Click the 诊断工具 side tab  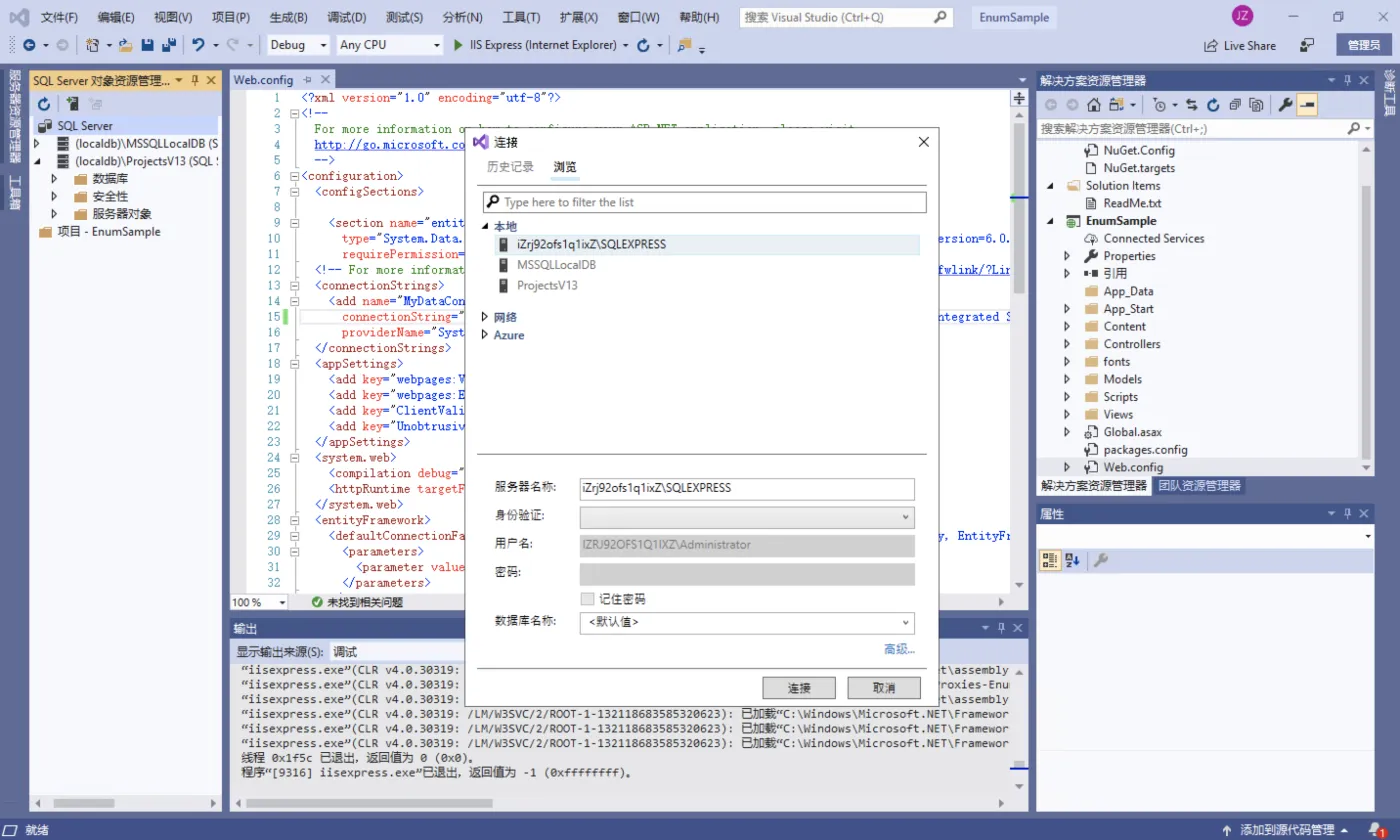(1390, 94)
